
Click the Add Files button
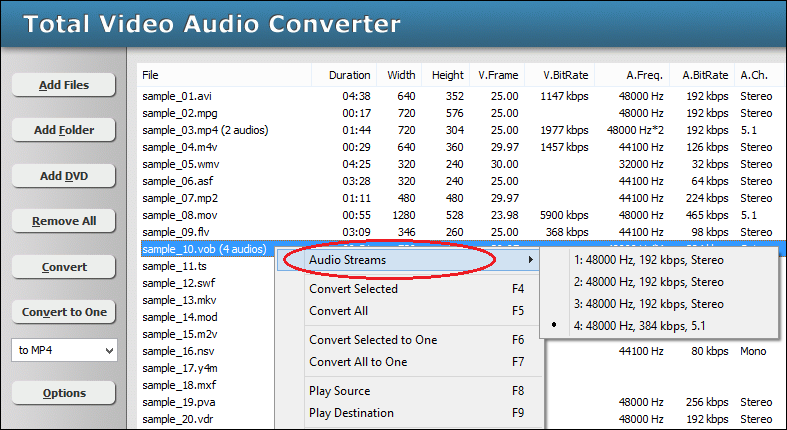[x=64, y=85]
